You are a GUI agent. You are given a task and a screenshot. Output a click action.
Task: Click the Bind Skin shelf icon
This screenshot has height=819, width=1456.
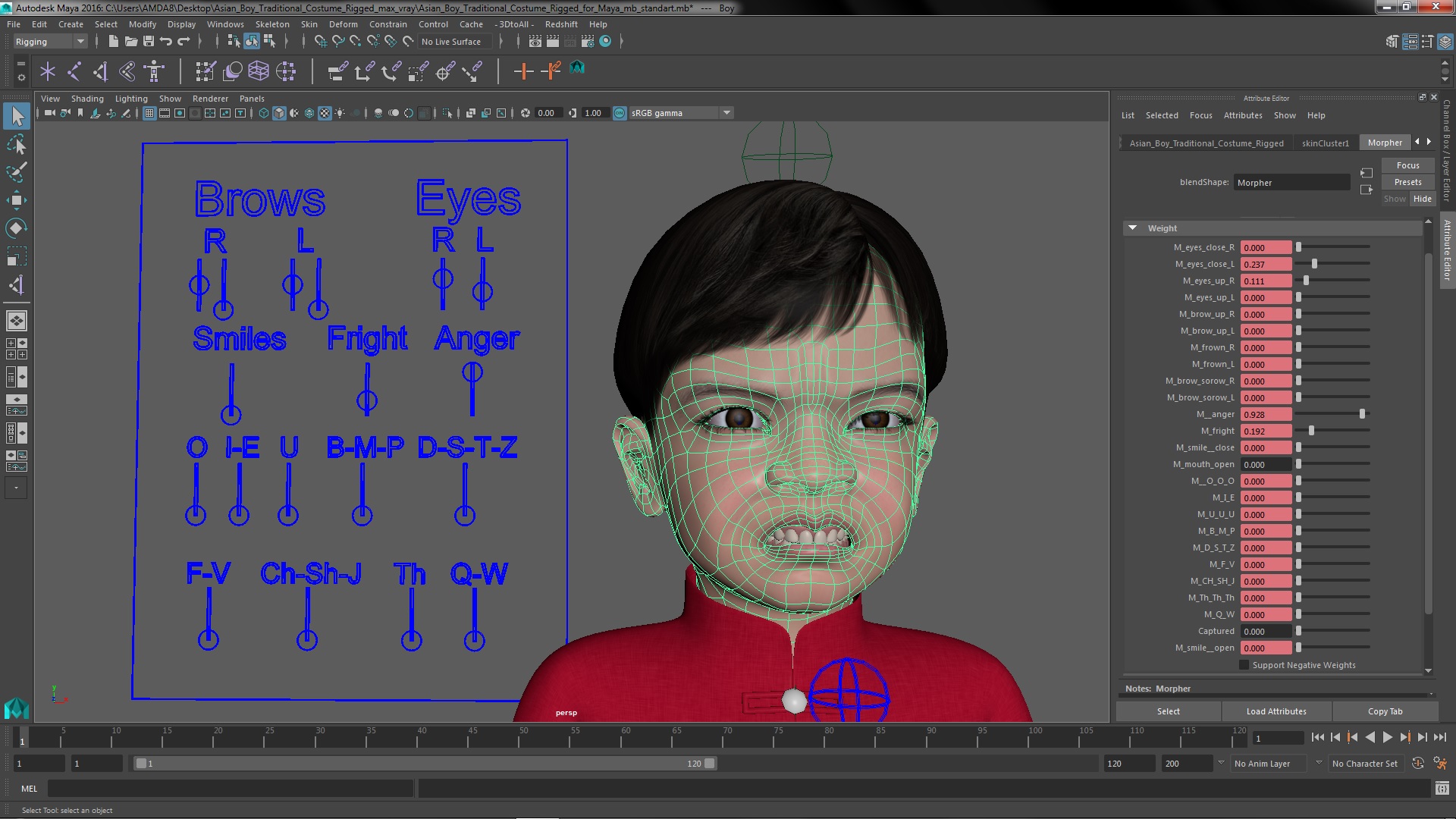127,71
